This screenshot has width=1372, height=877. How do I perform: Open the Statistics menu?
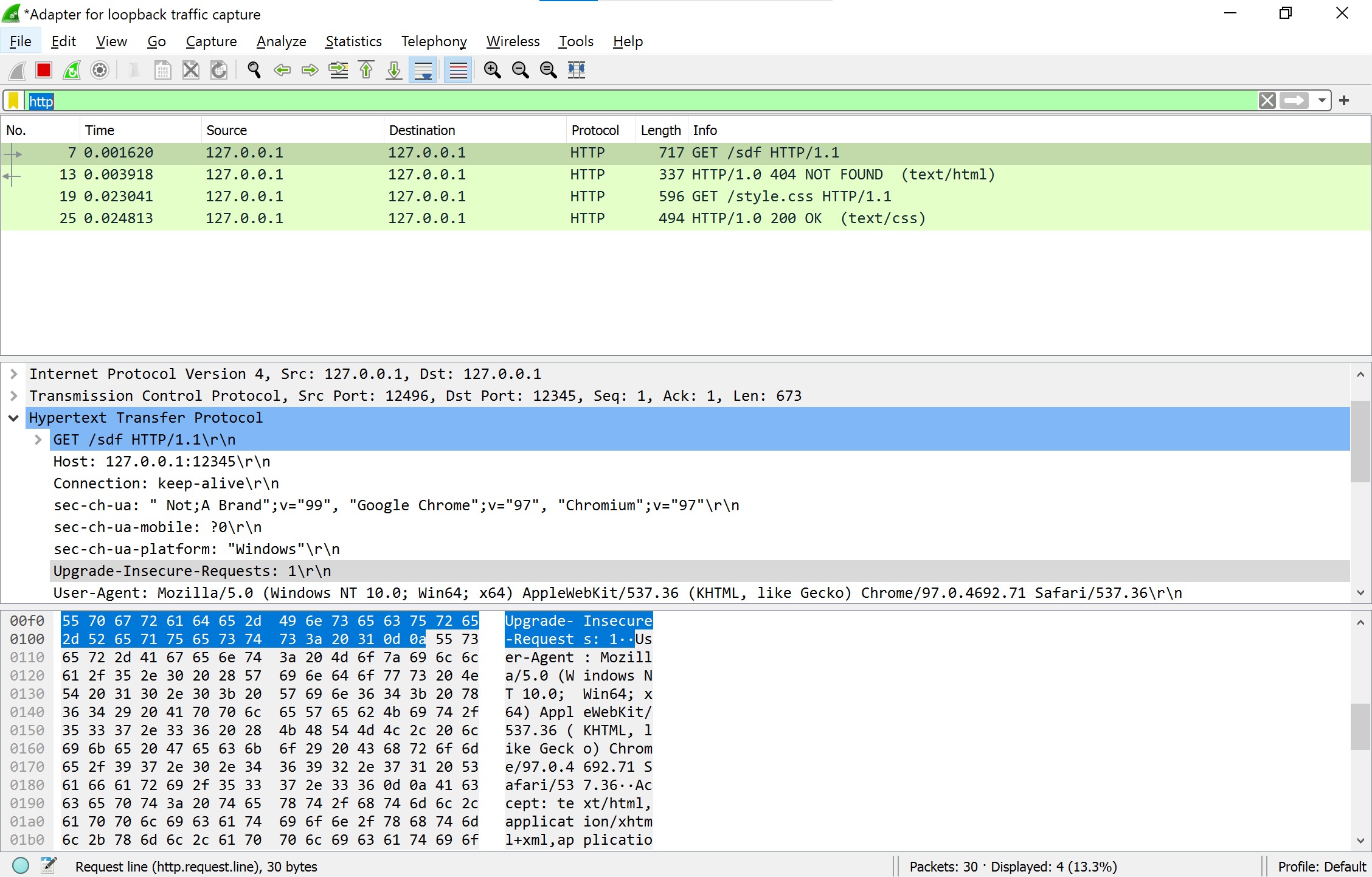click(353, 41)
